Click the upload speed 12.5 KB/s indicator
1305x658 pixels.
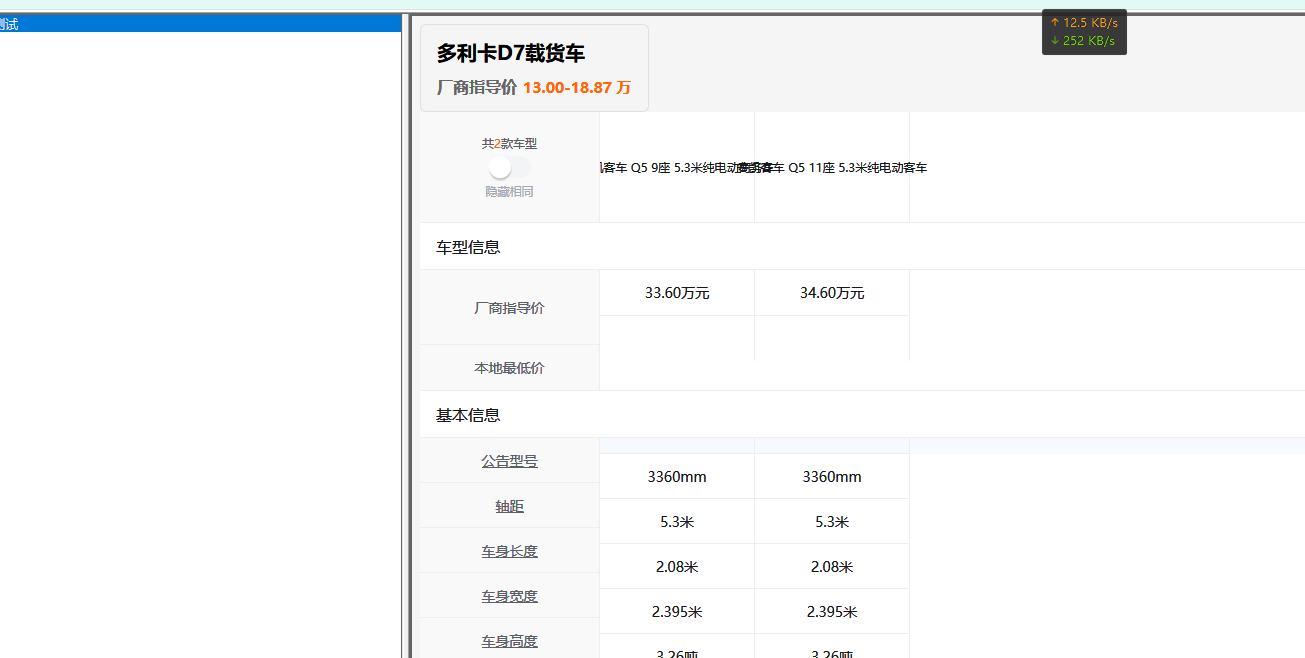(1084, 23)
